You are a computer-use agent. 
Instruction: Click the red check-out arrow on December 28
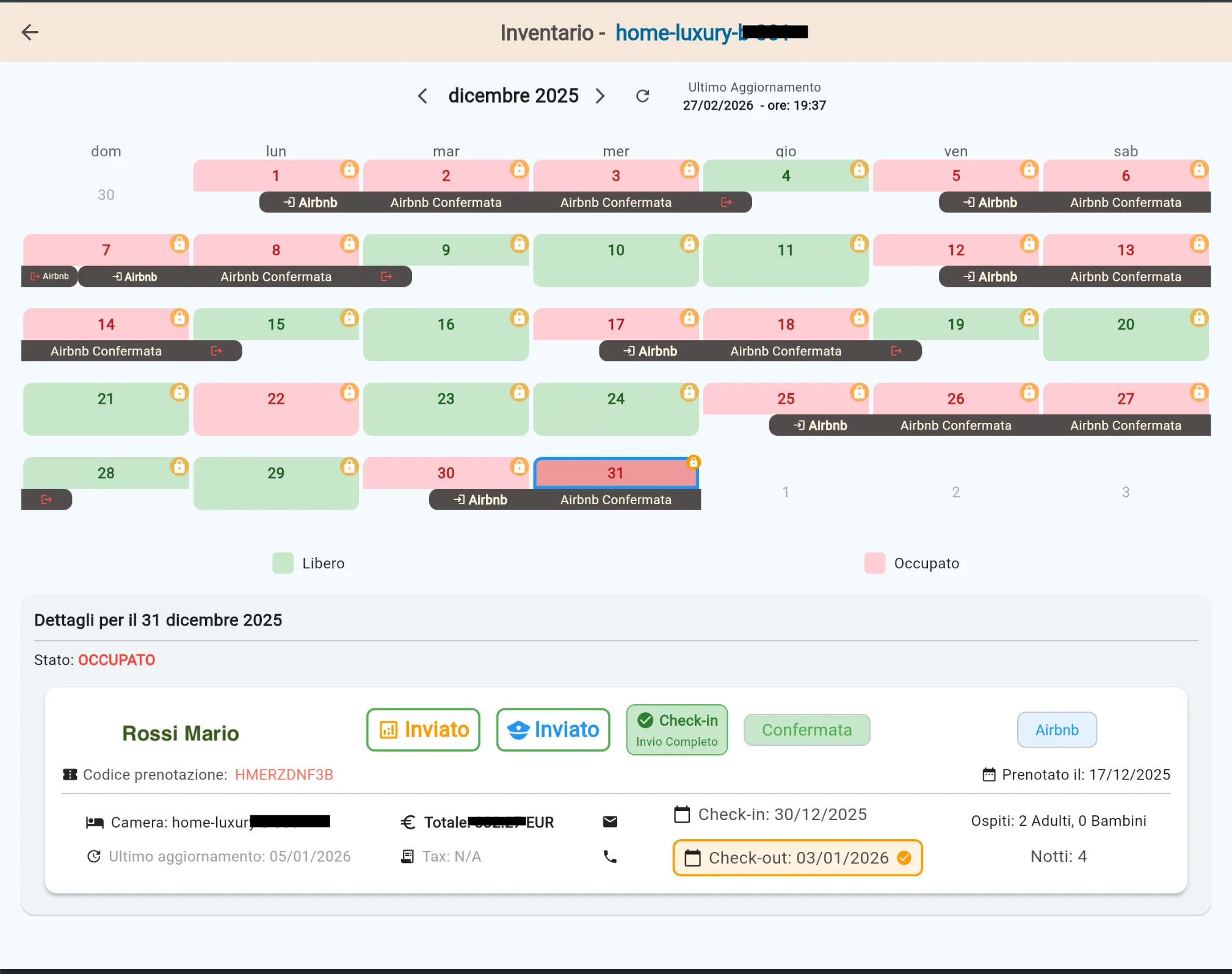click(x=47, y=499)
